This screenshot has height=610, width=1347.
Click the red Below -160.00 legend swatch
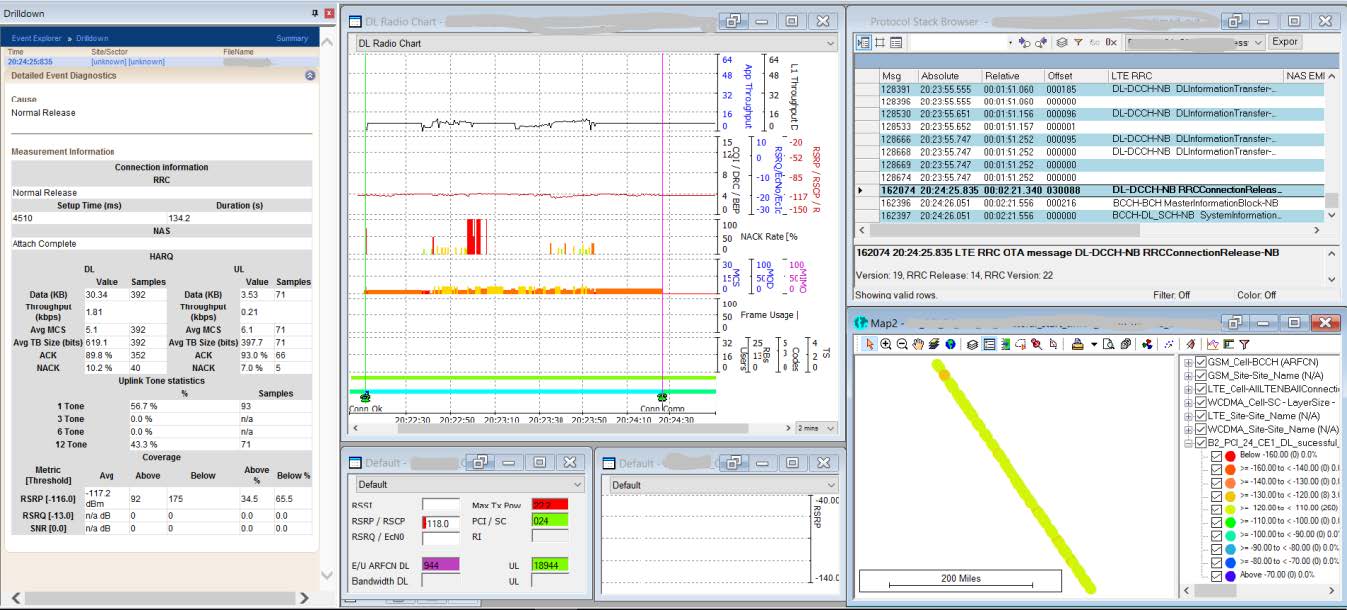[1232, 455]
